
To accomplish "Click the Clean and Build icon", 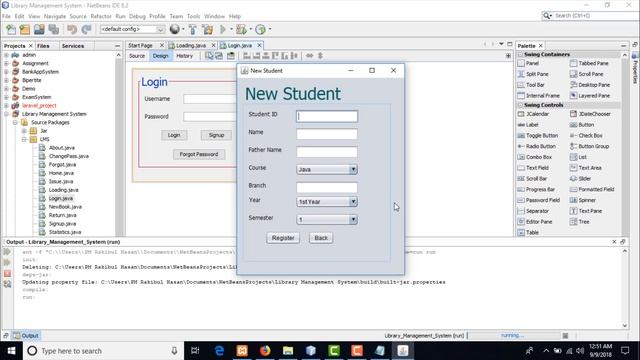I will pyautogui.click(x=207, y=29).
